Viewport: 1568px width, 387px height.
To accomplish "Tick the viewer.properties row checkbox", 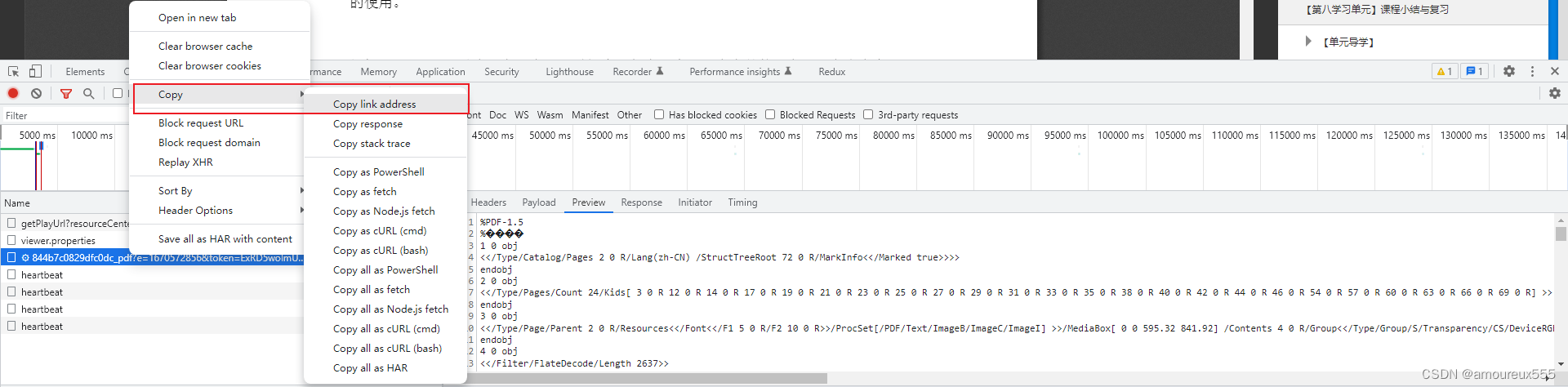I will tap(11, 240).
